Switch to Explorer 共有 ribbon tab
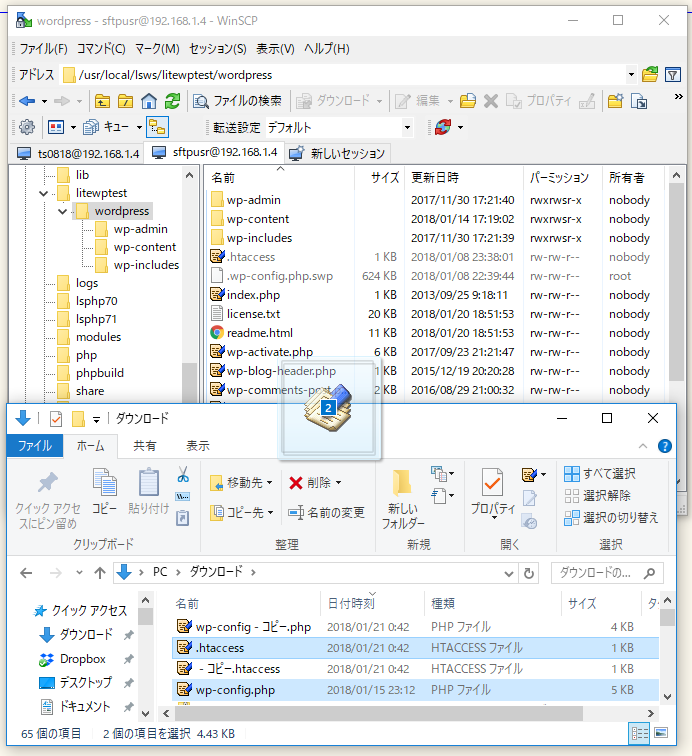 pyautogui.click(x=144, y=446)
